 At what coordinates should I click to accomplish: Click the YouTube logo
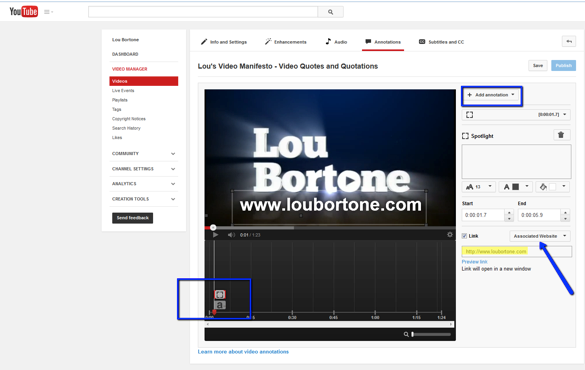[x=24, y=12]
